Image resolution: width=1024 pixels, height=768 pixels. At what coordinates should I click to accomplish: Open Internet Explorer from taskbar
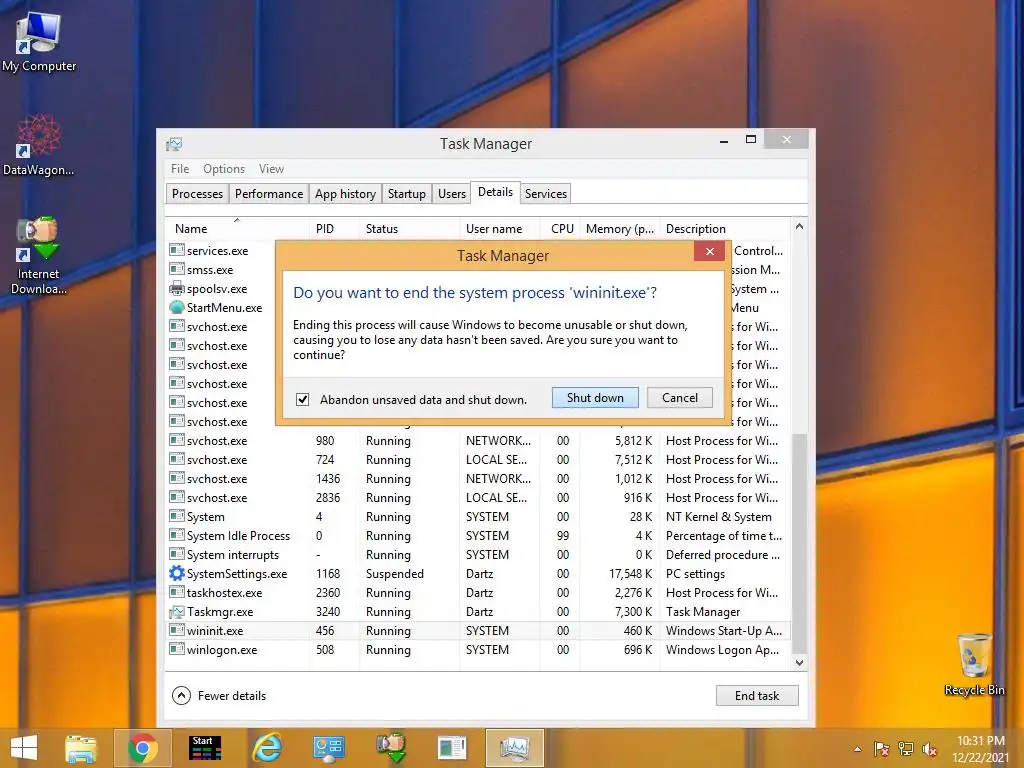click(x=267, y=748)
